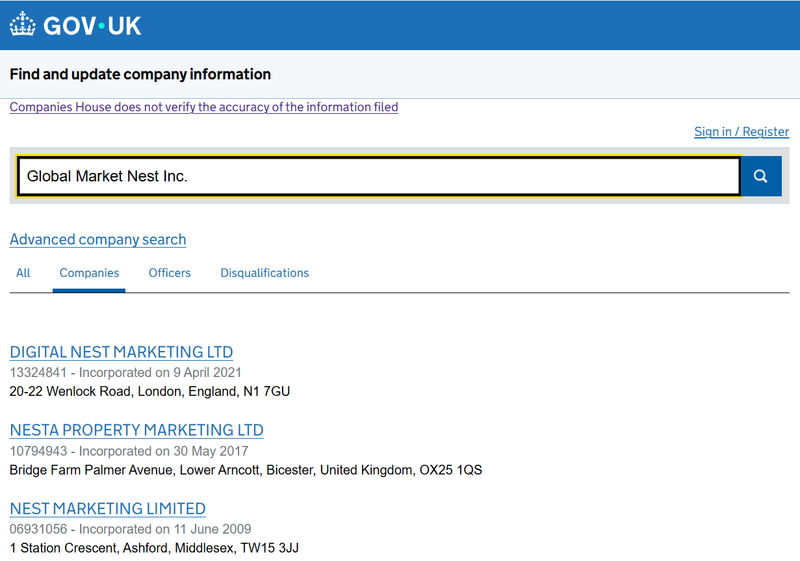The height and width of the screenshot is (561, 800).
Task: Click the GOV.UK header text link
Action: tap(92, 26)
